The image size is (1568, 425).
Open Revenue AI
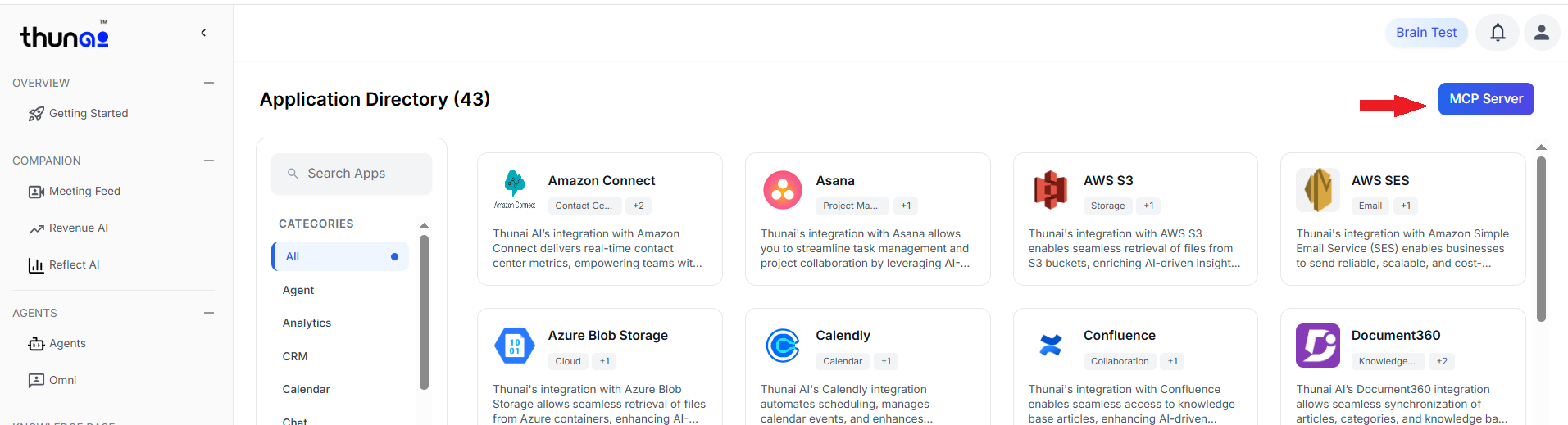[x=79, y=228]
